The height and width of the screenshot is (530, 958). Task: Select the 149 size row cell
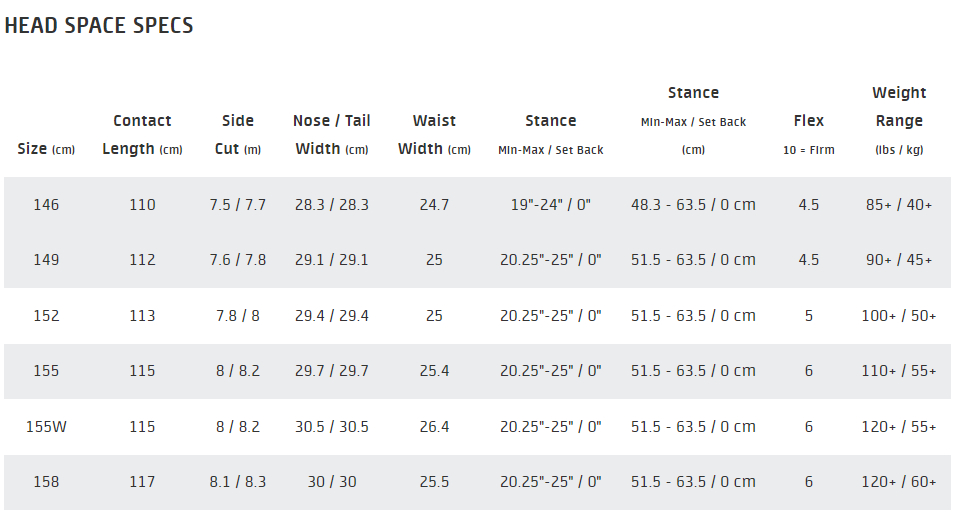click(x=46, y=260)
